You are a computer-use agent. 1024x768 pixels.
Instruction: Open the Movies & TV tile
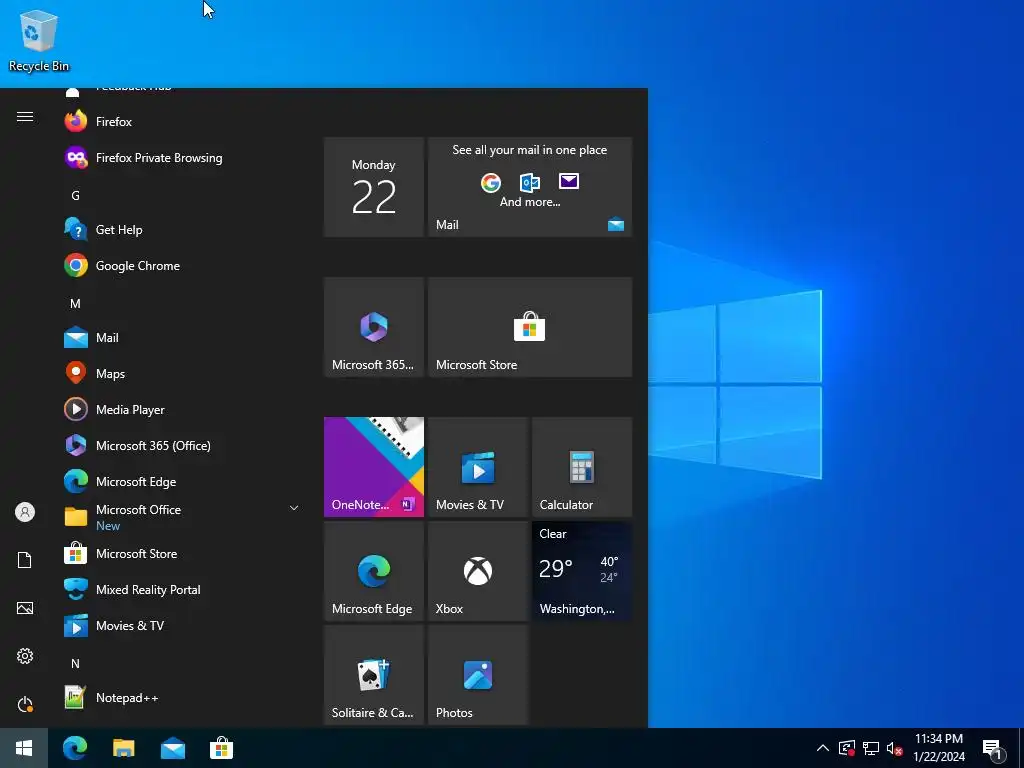[478, 467]
